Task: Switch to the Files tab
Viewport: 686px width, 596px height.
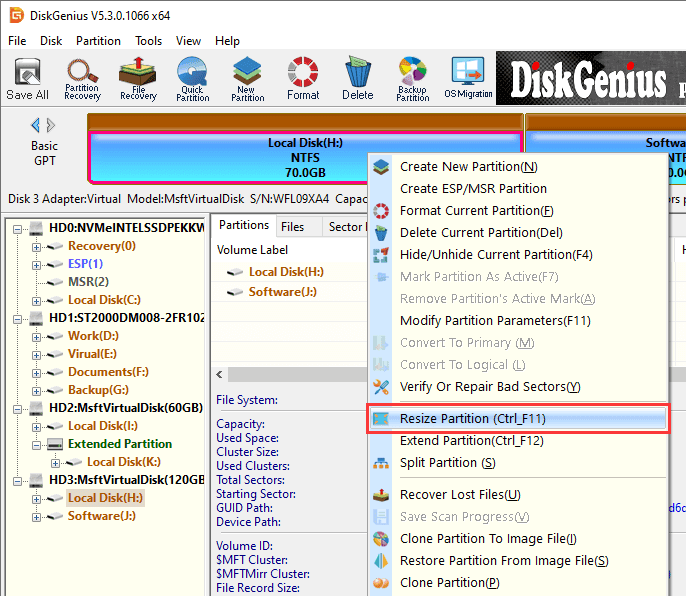Action: coord(292,226)
